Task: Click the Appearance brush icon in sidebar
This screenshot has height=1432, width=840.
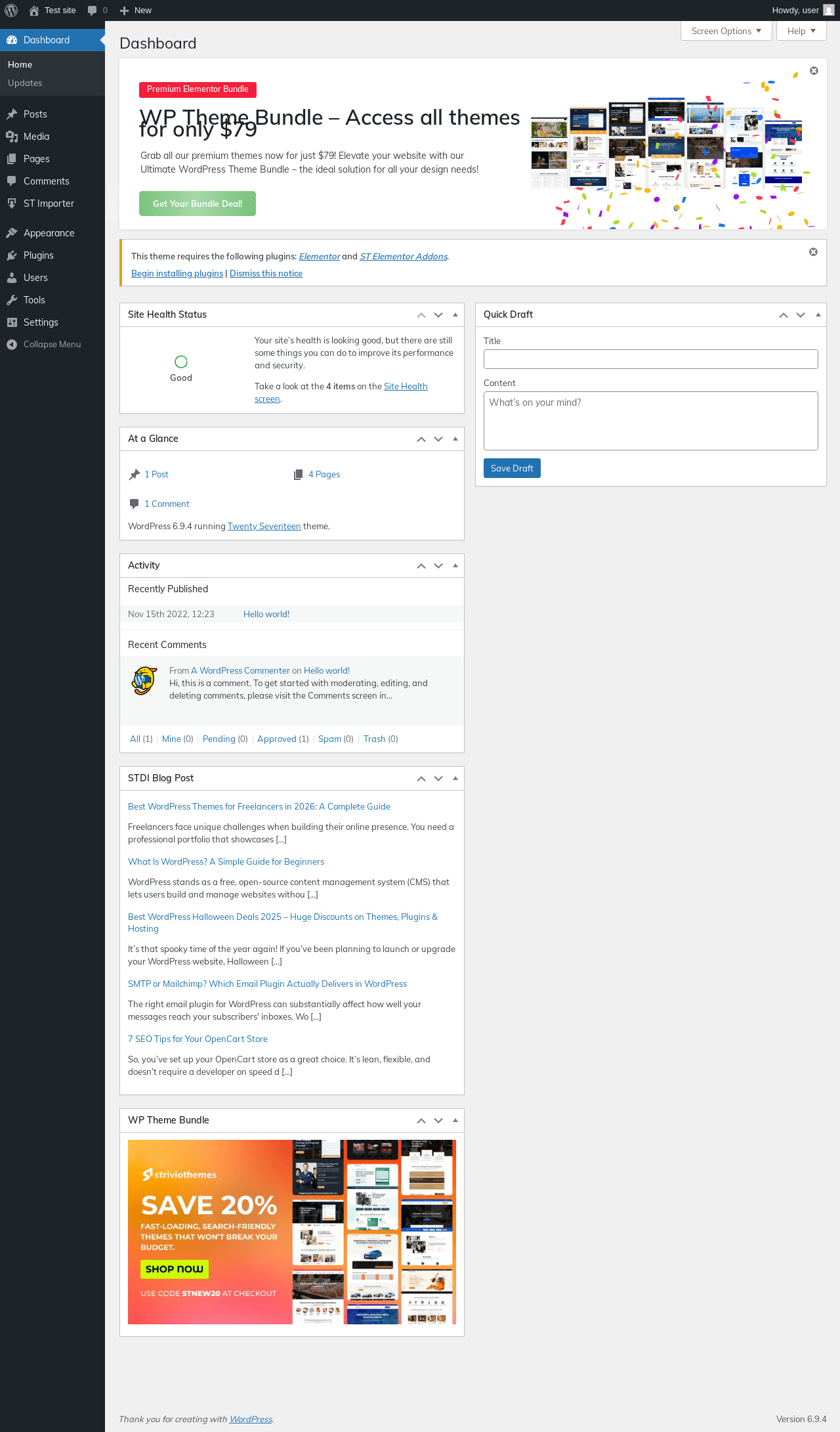Action: coord(12,233)
